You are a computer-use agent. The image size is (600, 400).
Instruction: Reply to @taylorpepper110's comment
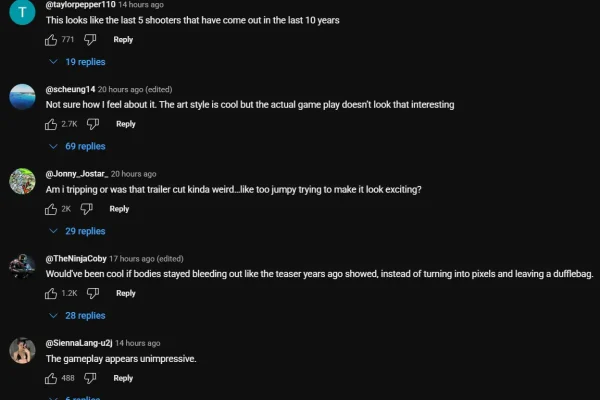(123, 40)
